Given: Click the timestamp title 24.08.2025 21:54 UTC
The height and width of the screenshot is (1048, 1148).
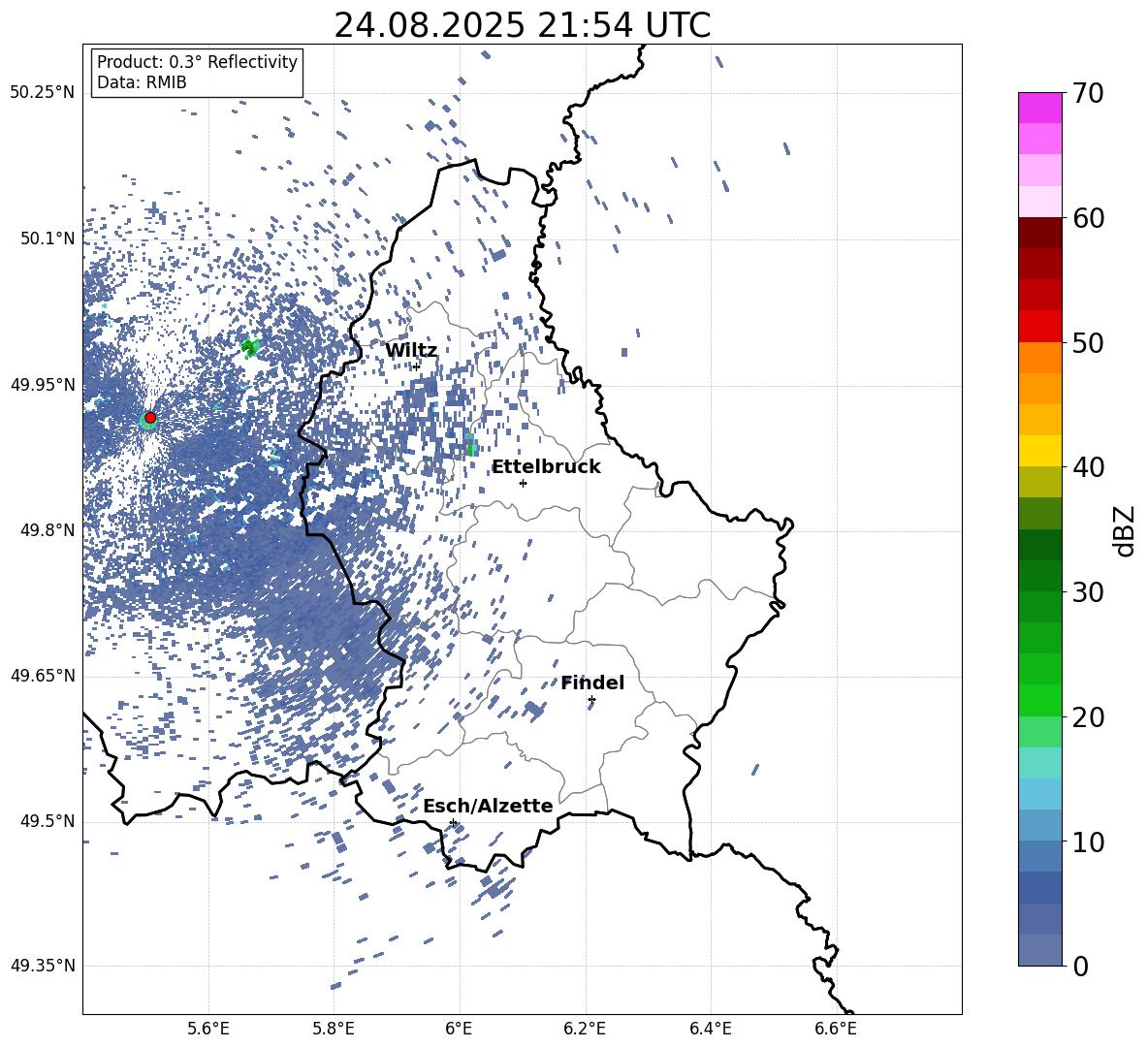Looking at the screenshot, I should point(522,25).
